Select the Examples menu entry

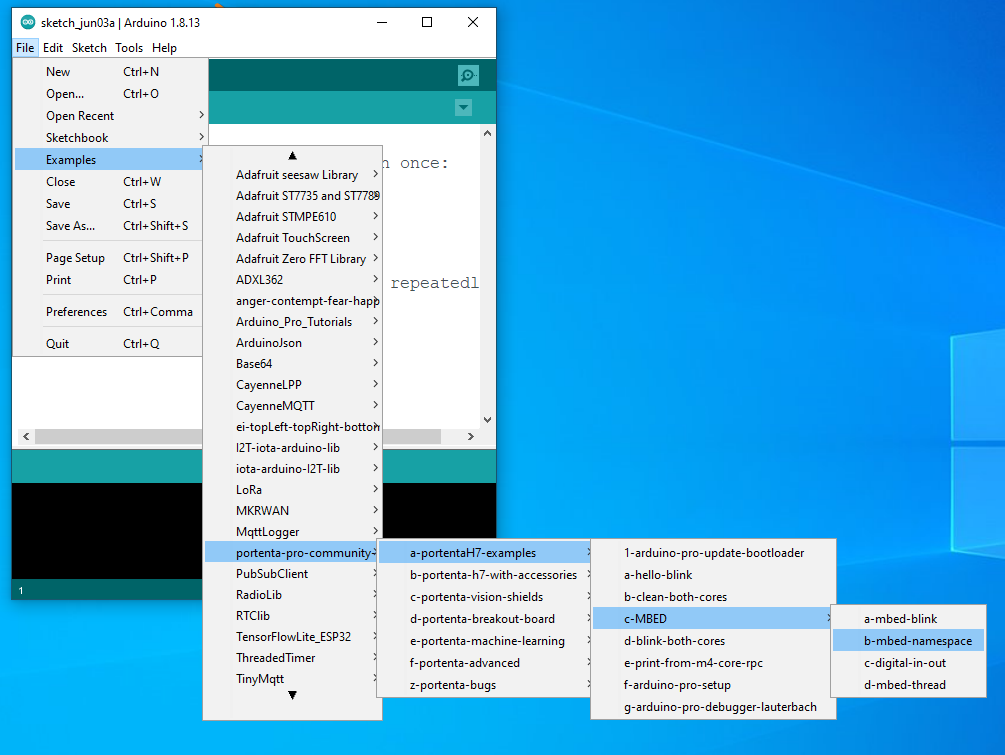coord(110,160)
